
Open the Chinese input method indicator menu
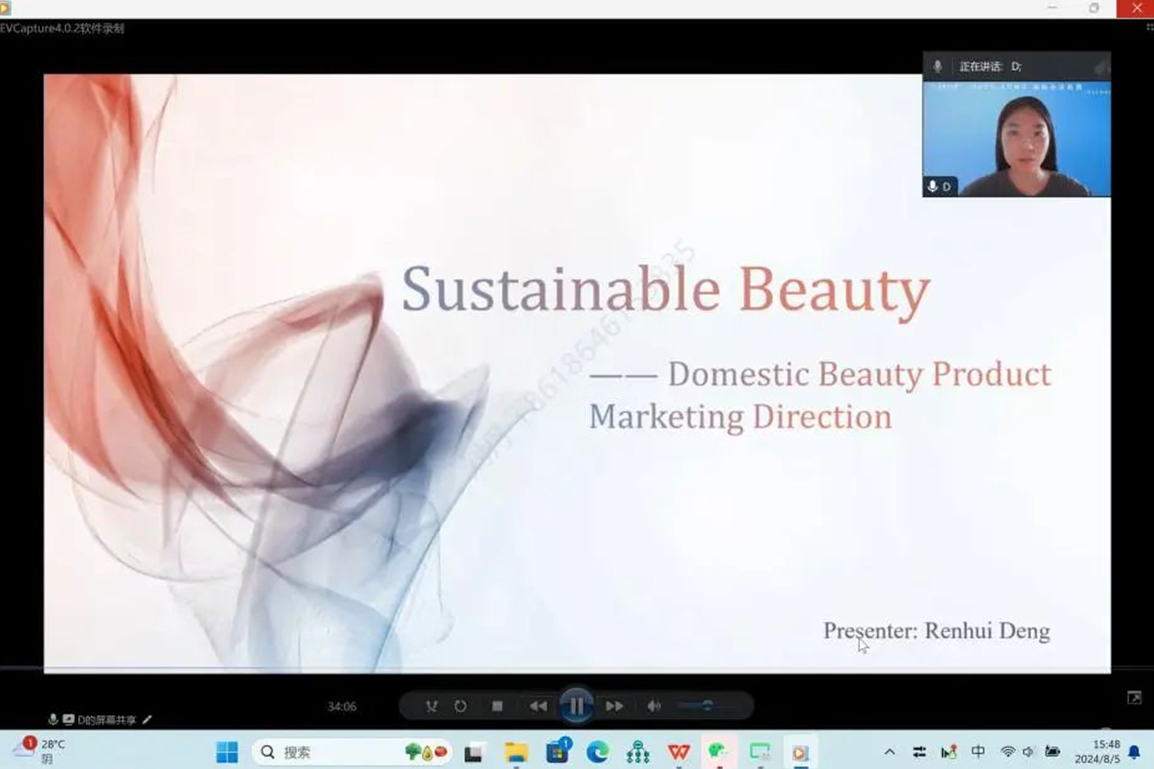click(x=978, y=752)
